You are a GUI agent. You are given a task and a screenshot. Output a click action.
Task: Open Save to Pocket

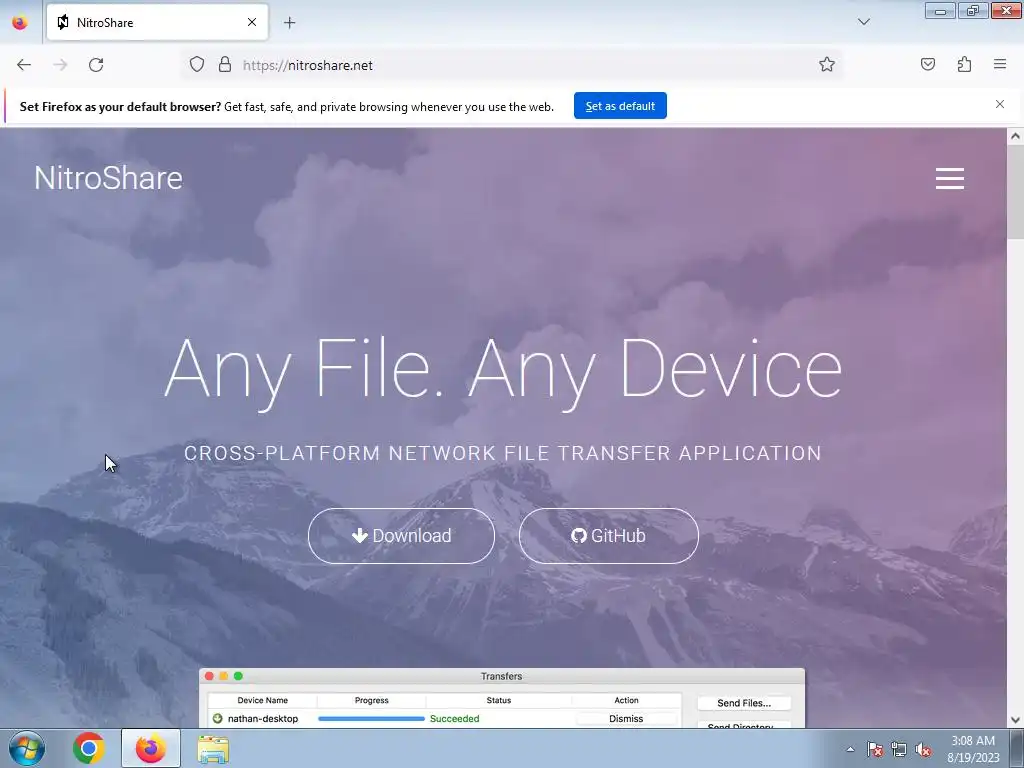[x=927, y=64]
